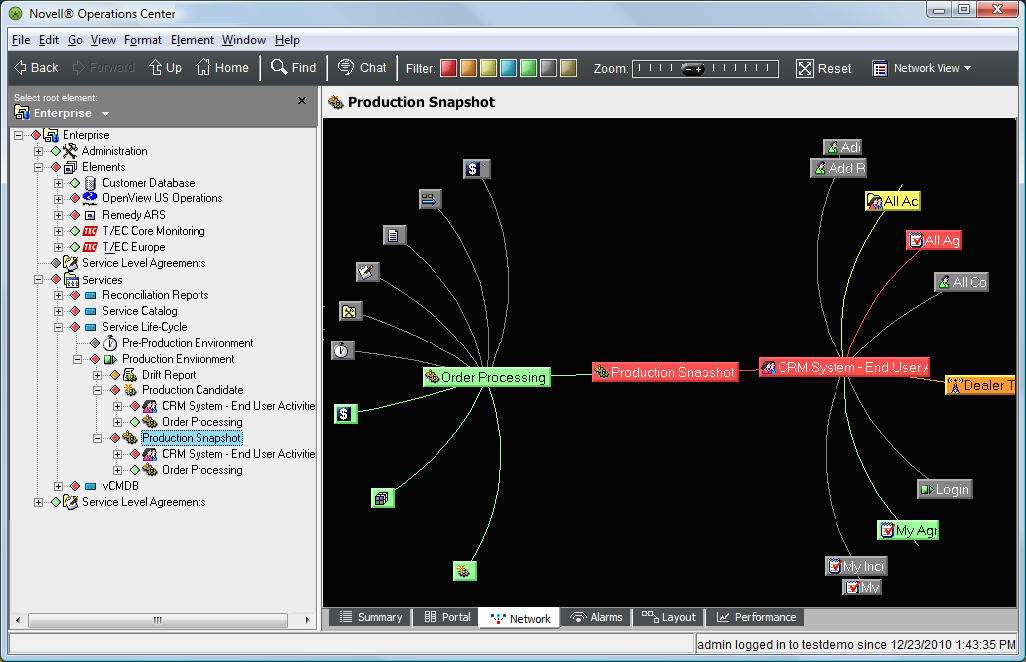
Task: Expand the Drift Report node
Action: (x=97, y=375)
